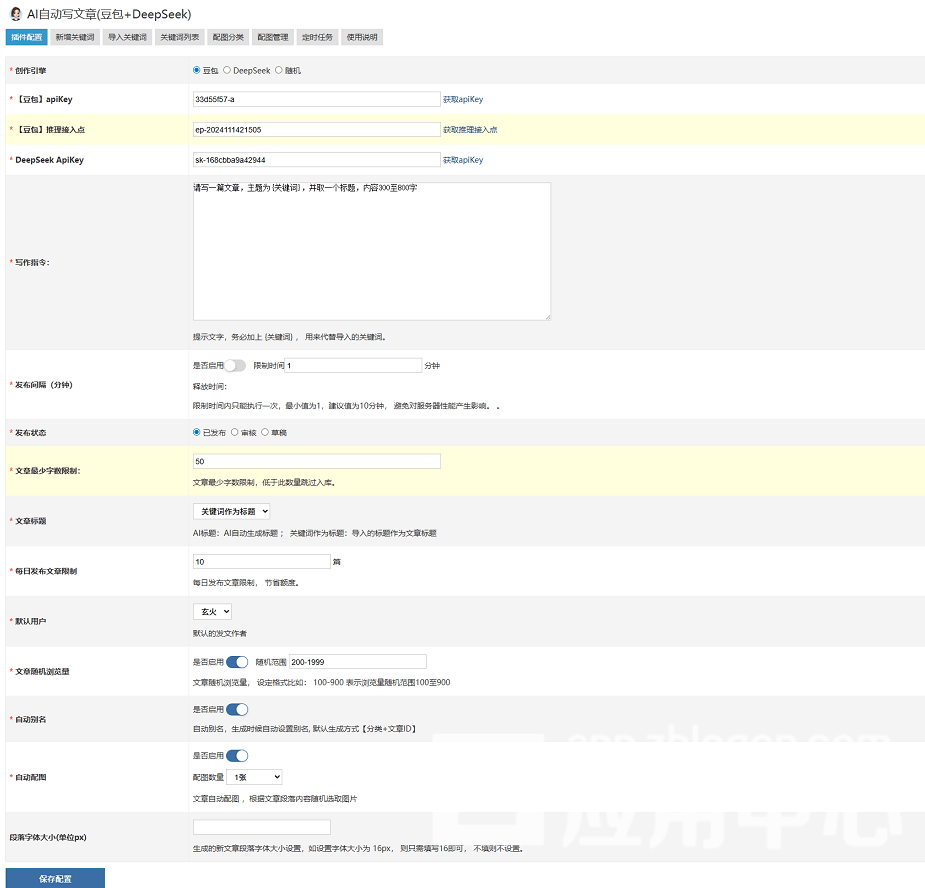Choose the DeepSeek engine radio button
The width and height of the screenshot is (925, 888).
point(227,70)
